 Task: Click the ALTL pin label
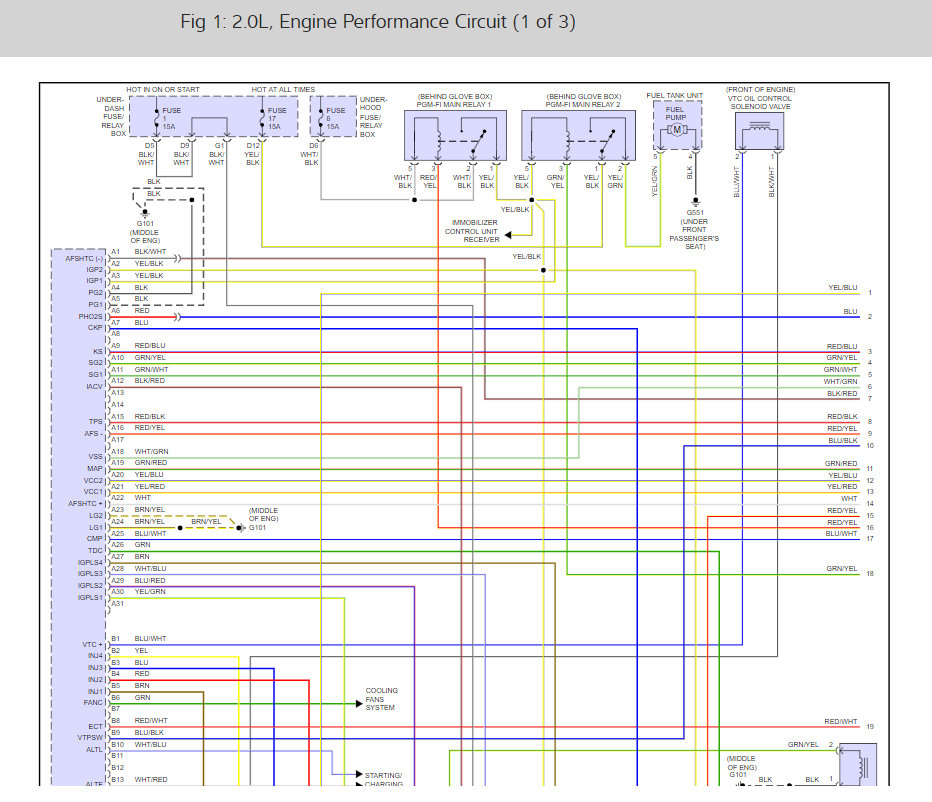pyautogui.click(x=95, y=750)
